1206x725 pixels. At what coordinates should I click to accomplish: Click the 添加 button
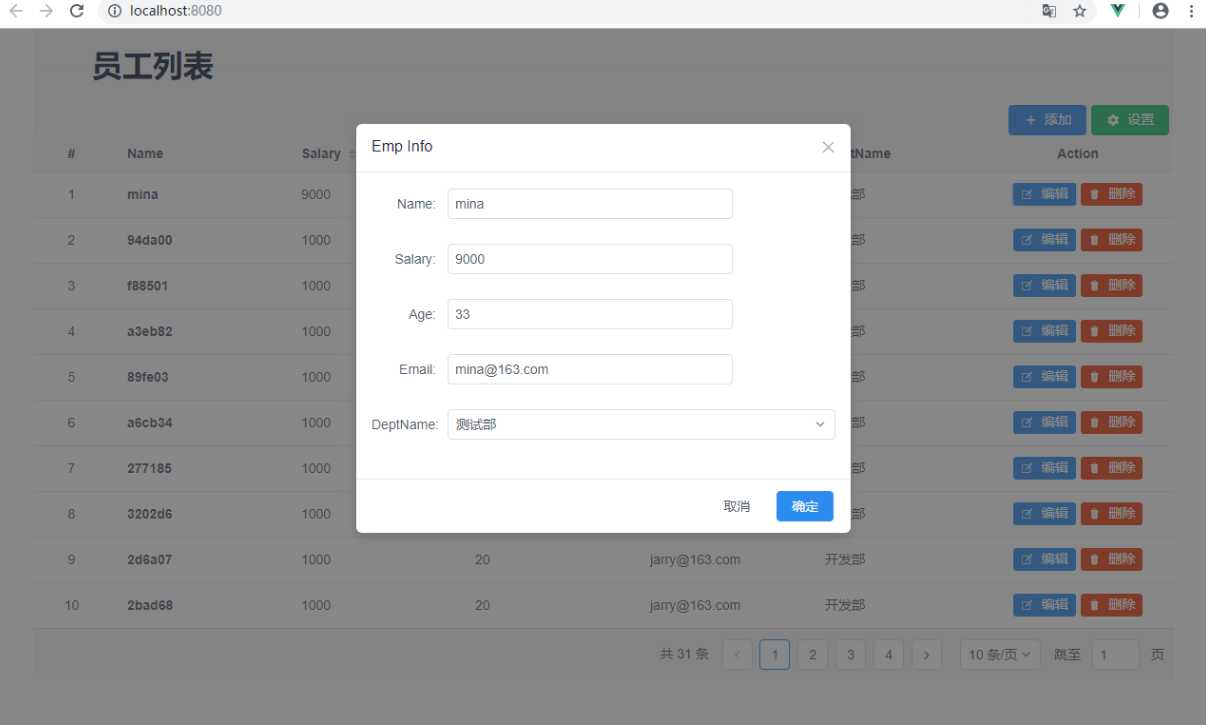point(1048,120)
